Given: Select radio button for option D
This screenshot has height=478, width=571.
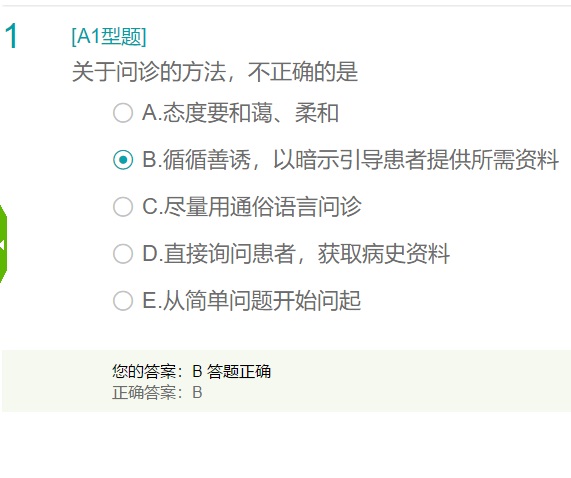Looking at the screenshot, I should [x=123, y=254].
